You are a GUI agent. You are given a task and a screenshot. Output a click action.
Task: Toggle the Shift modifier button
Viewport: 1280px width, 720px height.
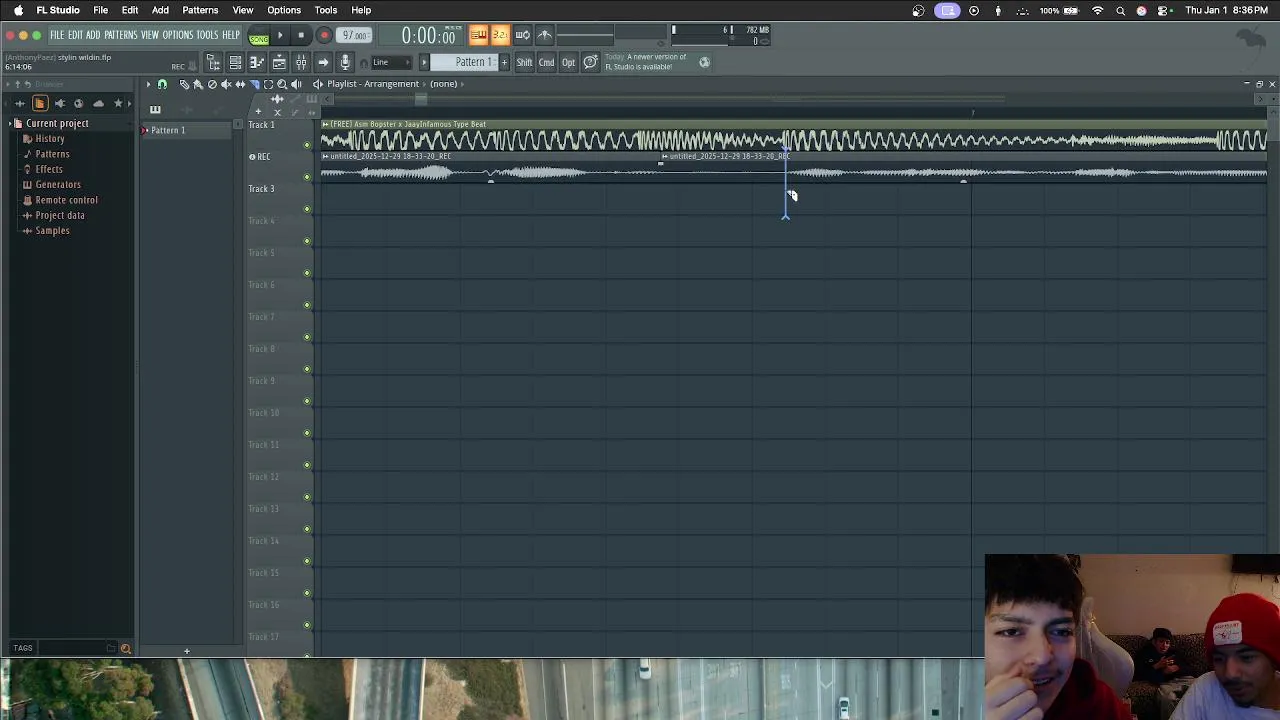524,62
